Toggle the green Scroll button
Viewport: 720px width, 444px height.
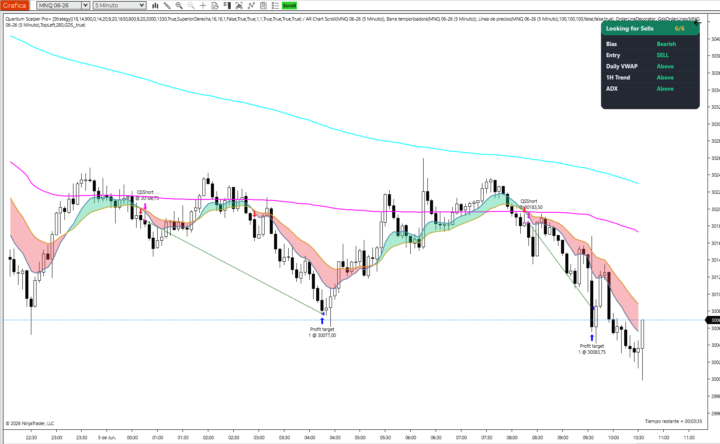[289, 6]
